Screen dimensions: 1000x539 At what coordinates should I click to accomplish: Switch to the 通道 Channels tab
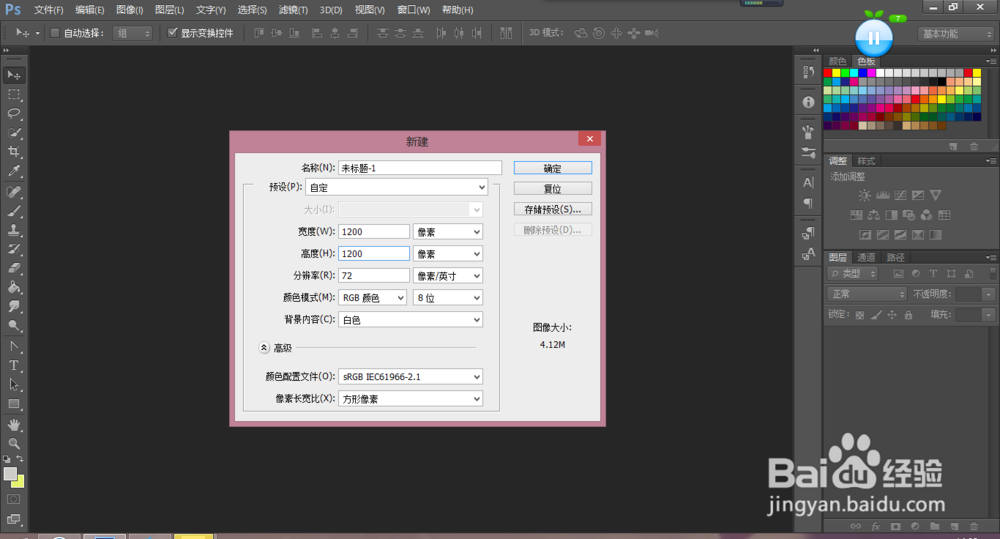[865, 257]
